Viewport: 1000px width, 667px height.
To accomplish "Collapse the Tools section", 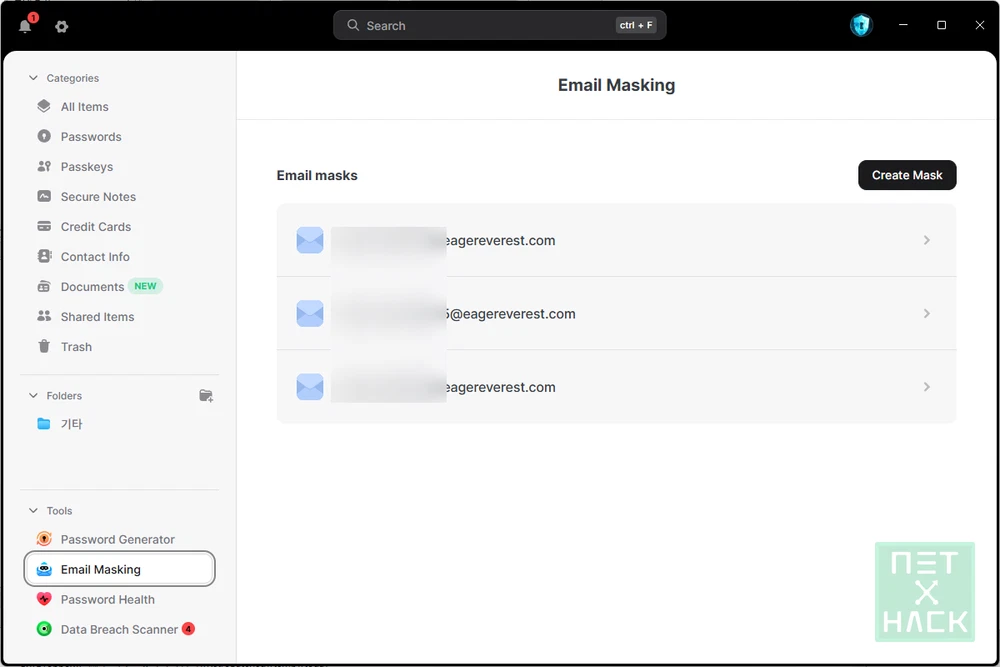I will coord(33,511).
